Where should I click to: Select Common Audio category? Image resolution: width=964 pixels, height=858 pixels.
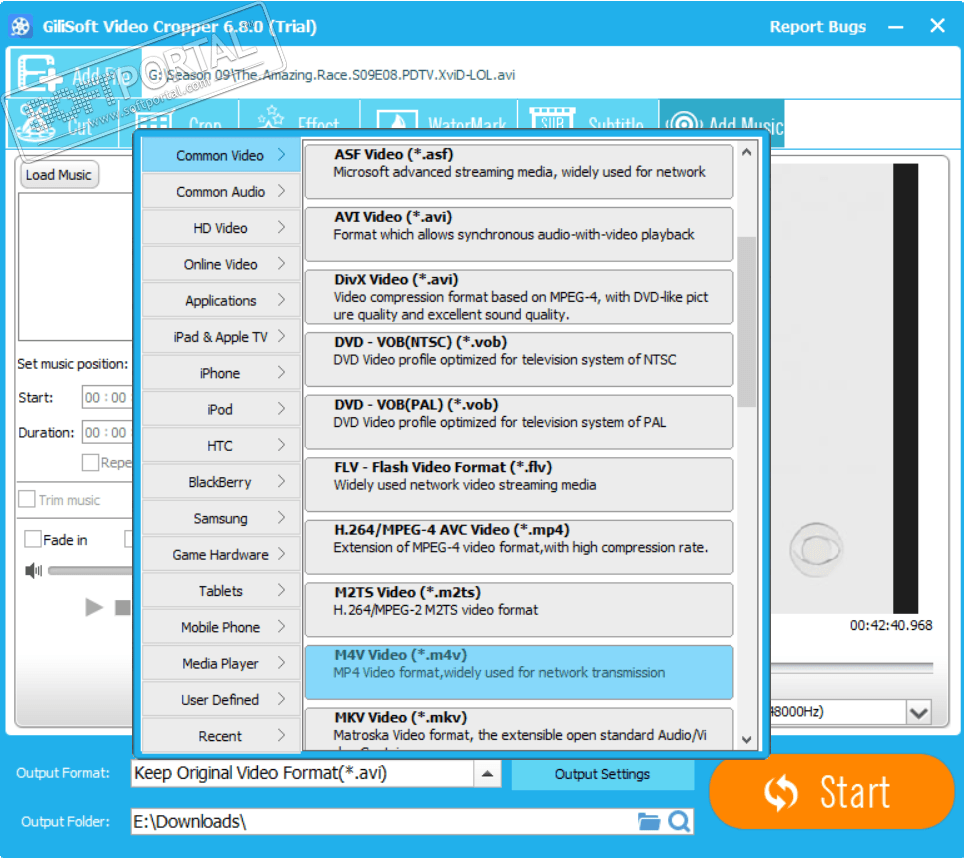[221, 192]
